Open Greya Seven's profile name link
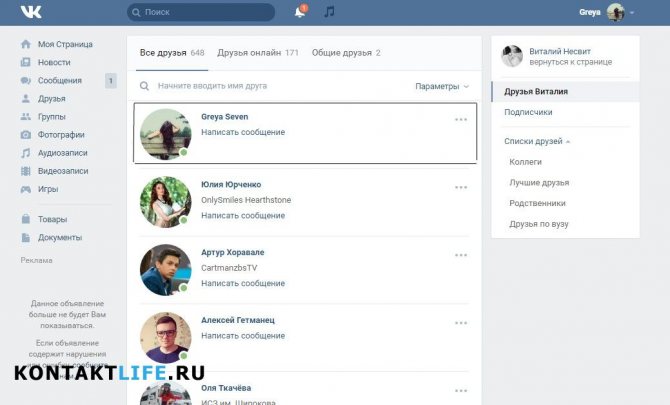 (x=224, y=117)
